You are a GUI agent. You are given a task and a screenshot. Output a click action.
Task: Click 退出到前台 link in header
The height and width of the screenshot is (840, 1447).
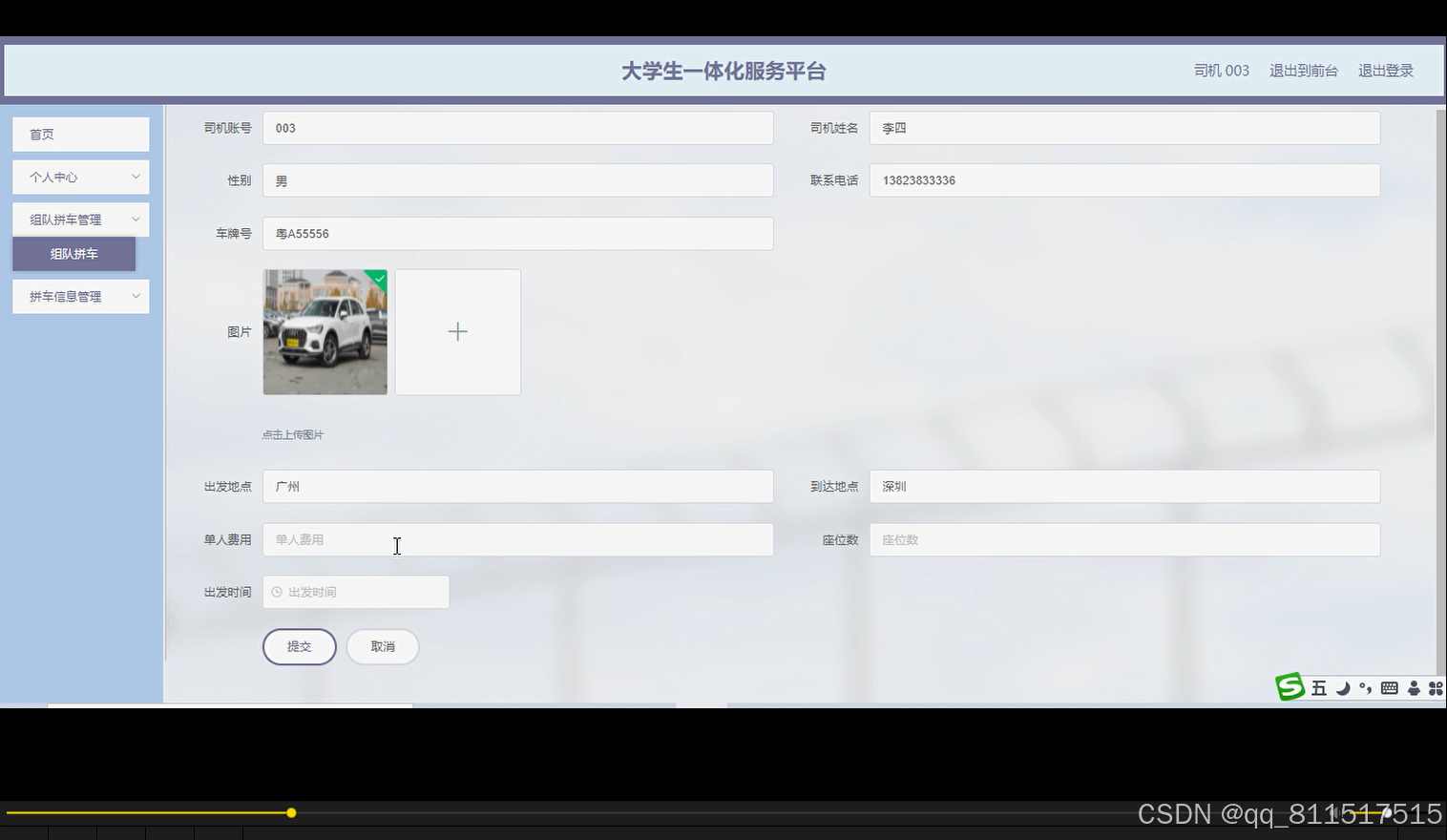1303,71
